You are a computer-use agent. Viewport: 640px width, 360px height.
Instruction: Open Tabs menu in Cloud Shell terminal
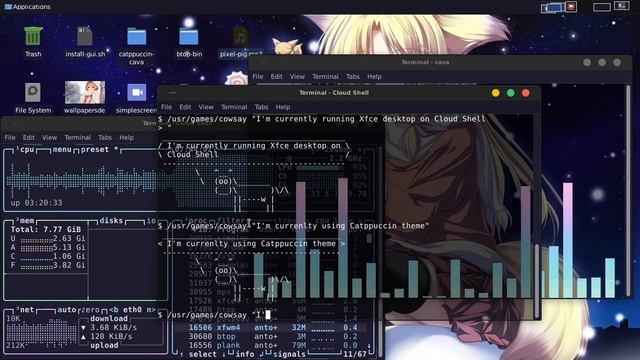[261, 107]
